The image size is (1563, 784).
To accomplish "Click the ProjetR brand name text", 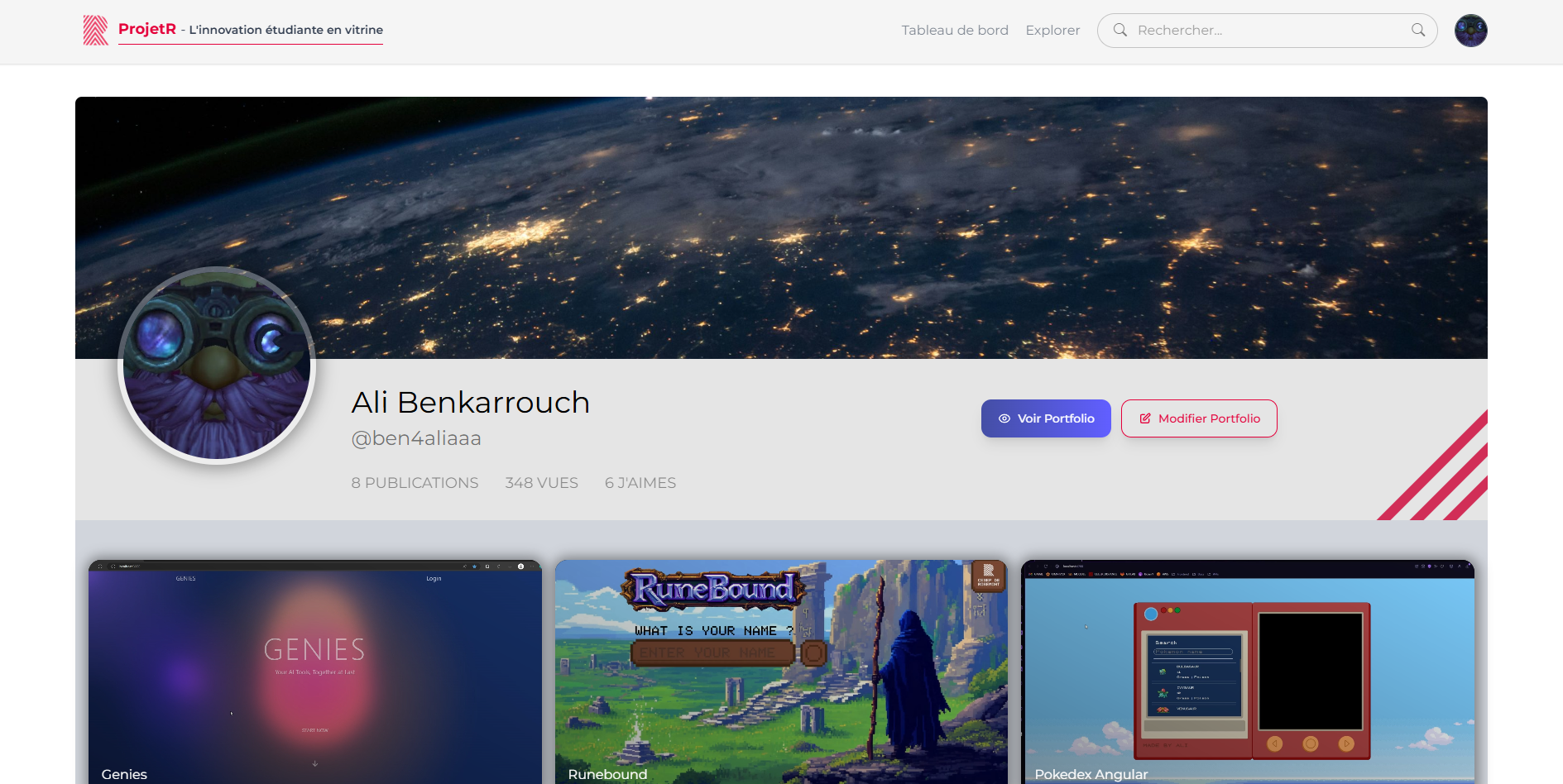I will (146, 29).
